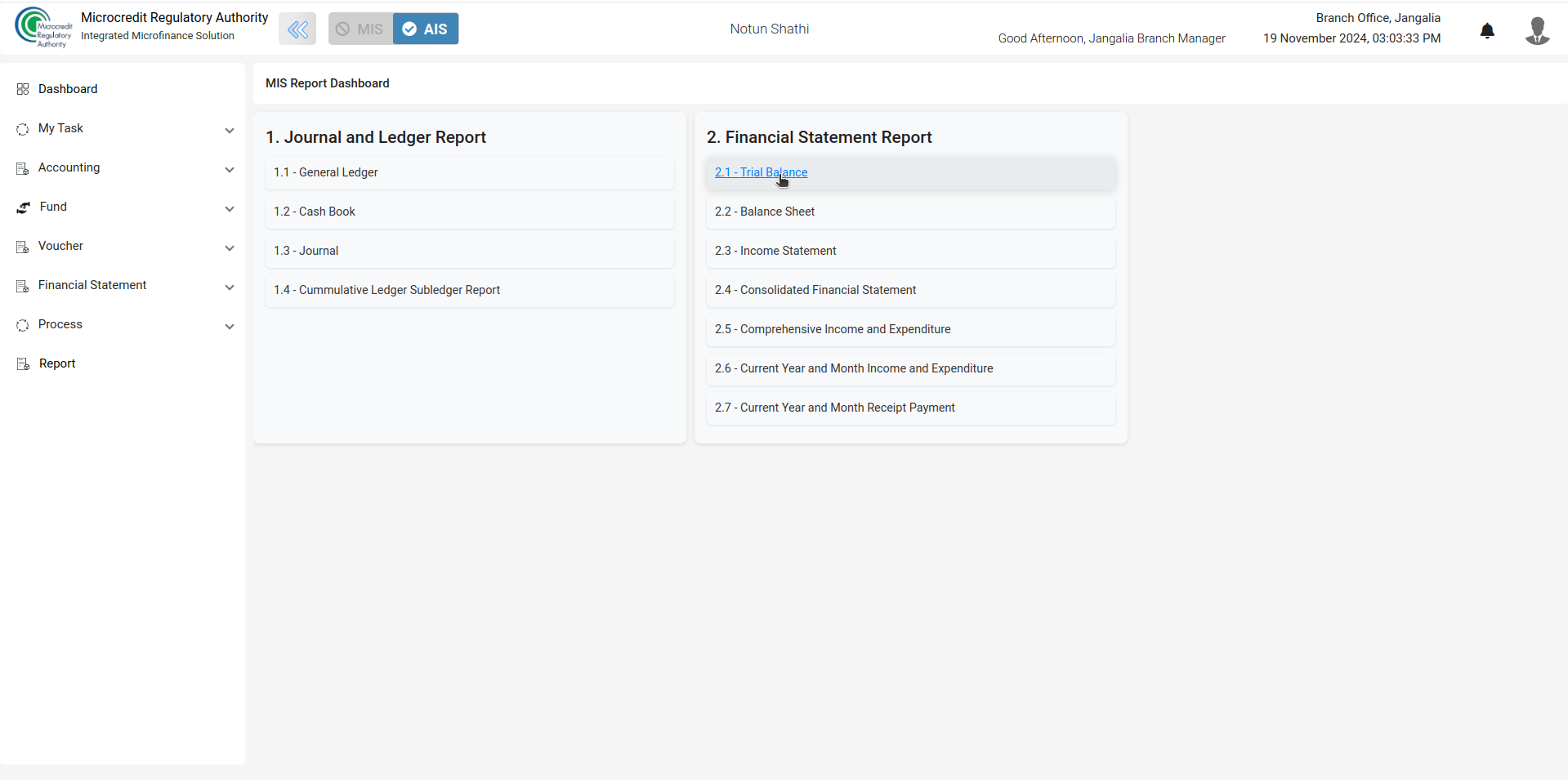The height and width of the screenshot is (780, 1568).
Task: Click the Branch Office, Jangalia text
Action: (1378, 18)
